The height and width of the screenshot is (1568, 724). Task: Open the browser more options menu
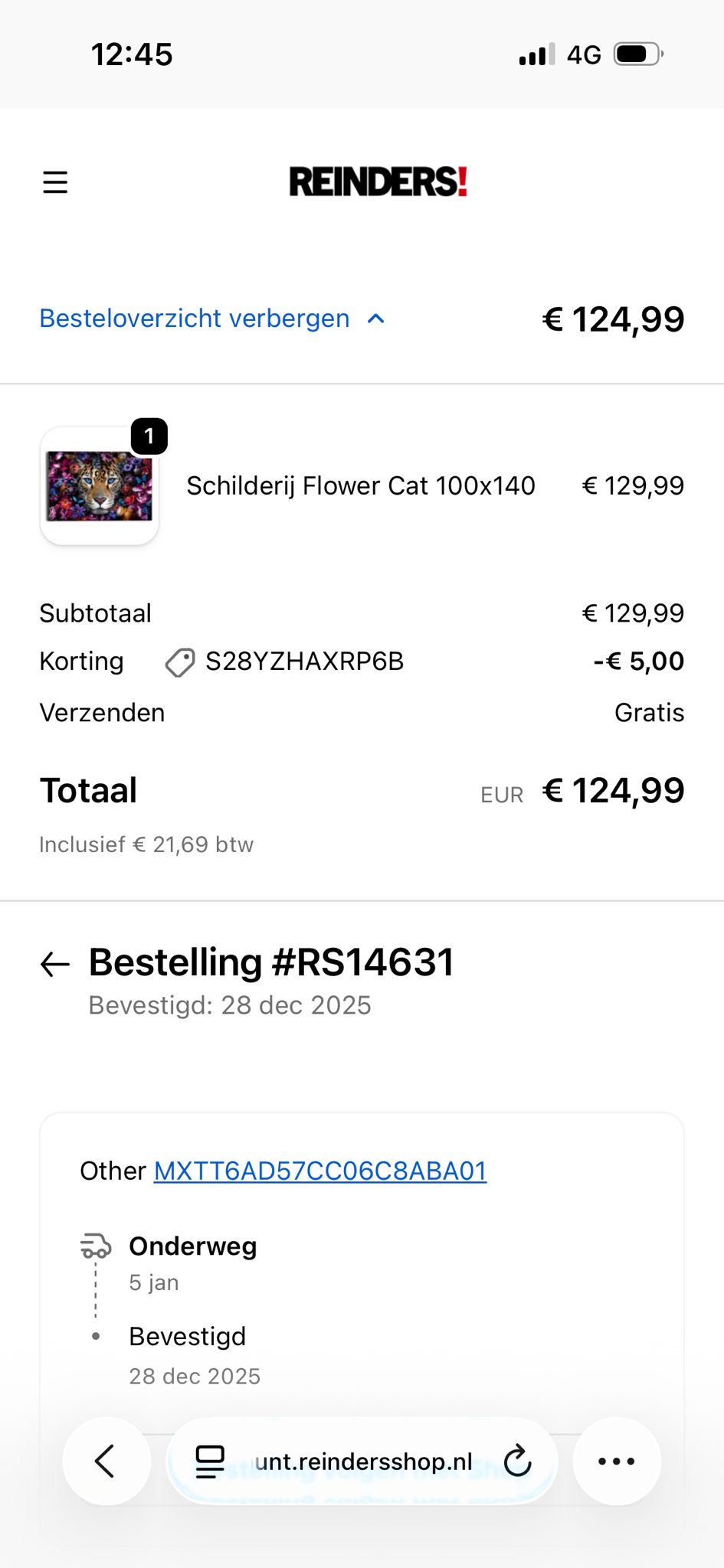click(616, 1462)
